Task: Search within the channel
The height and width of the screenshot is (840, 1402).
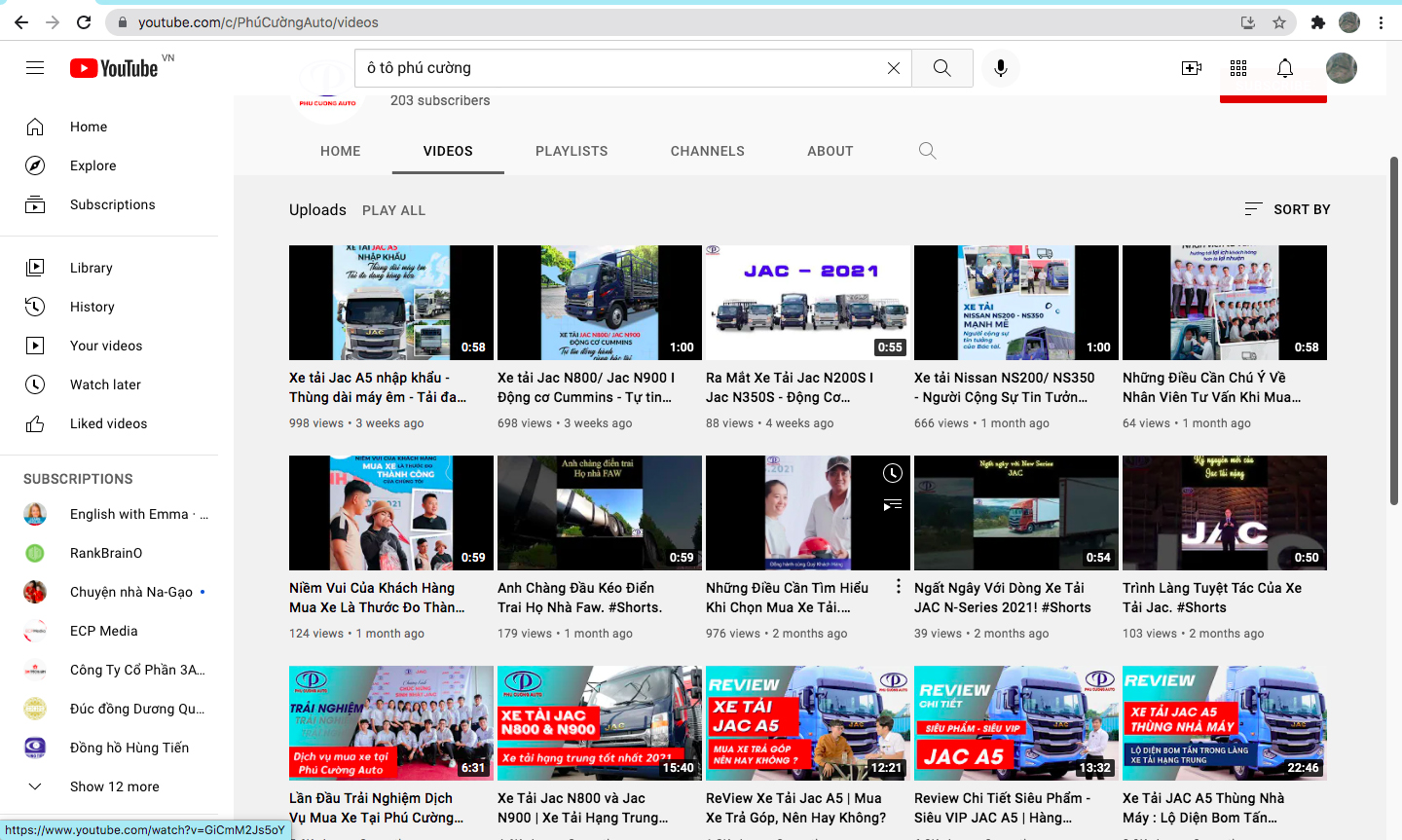Action: (927, 151)
